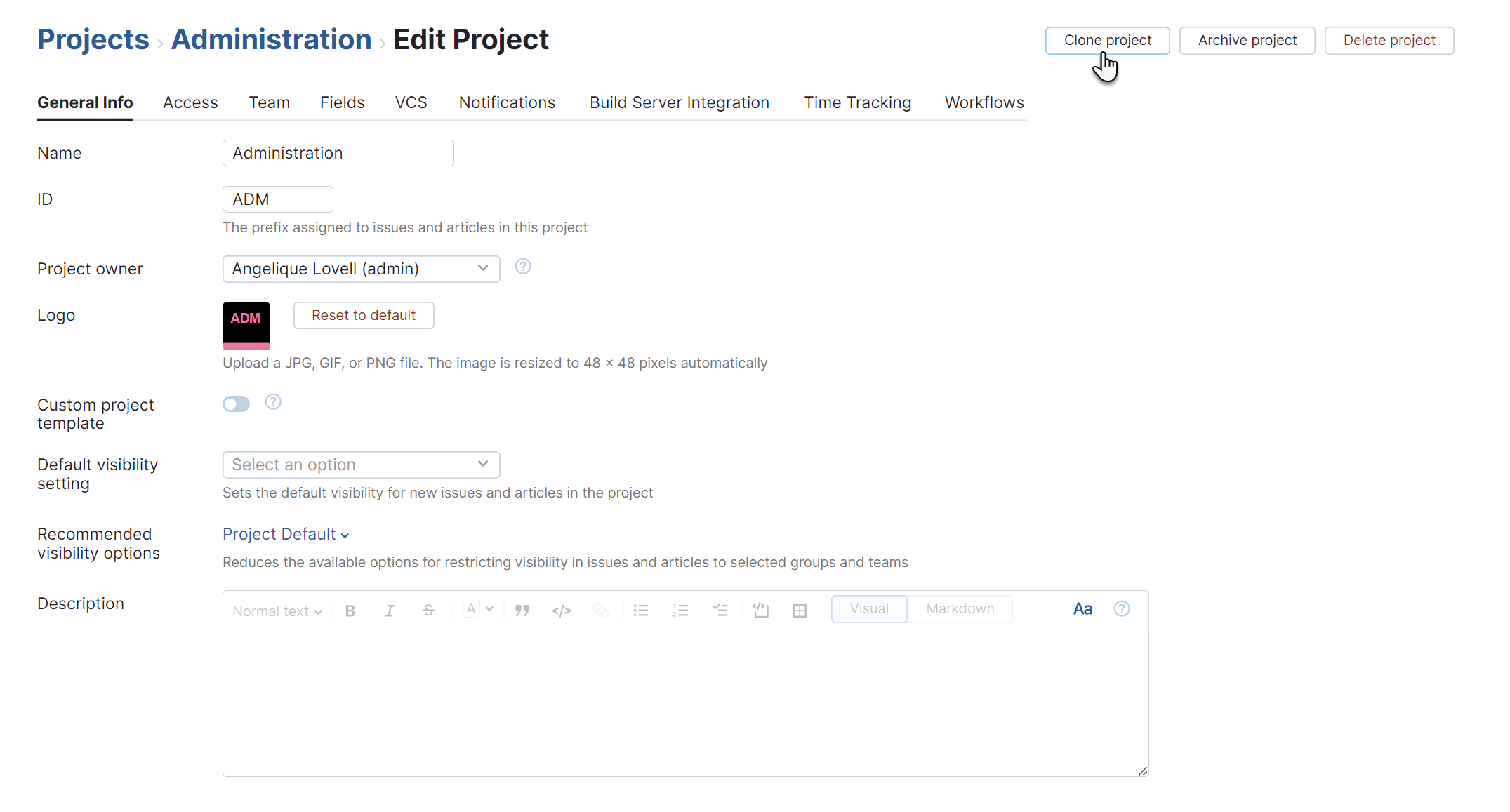
Task: Reset the project logo to default
Action: 363,315
